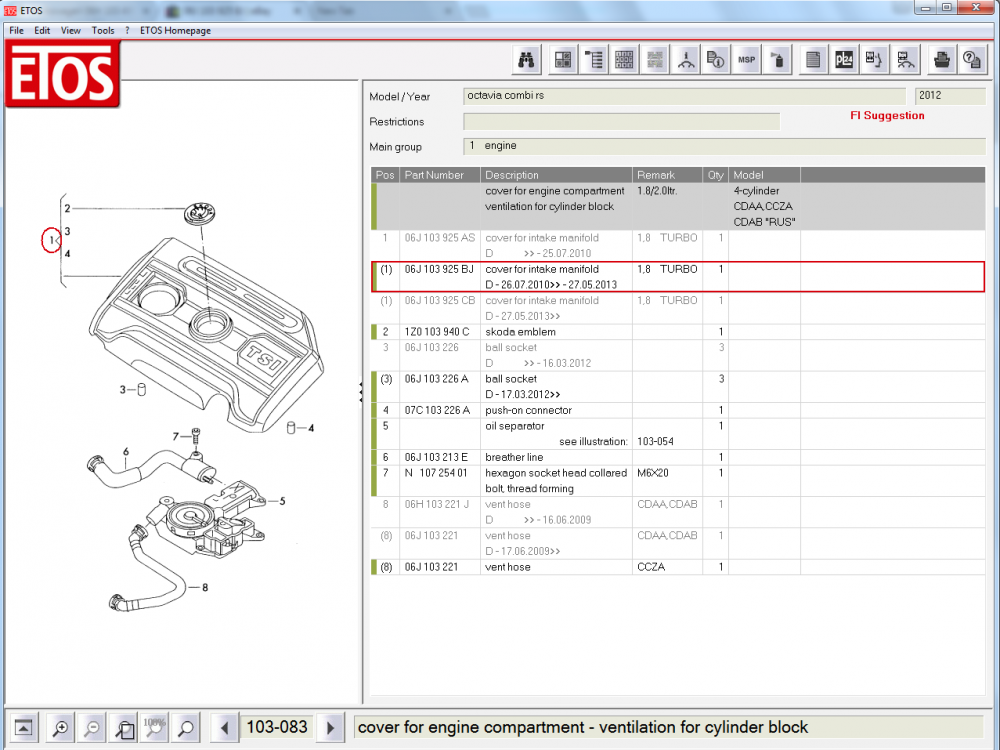Select the zoom-to-area tool
The height and width of the screenshot is (750, 1000).
pos(124,727)
